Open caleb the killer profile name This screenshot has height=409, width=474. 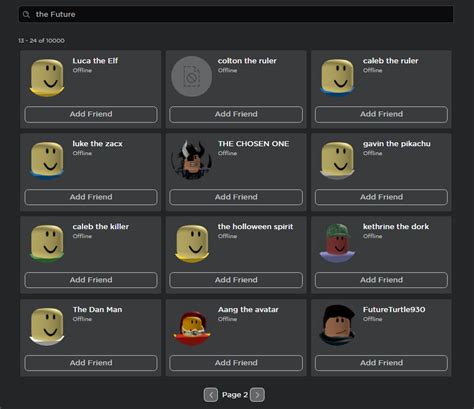click(x=101, y=227)
